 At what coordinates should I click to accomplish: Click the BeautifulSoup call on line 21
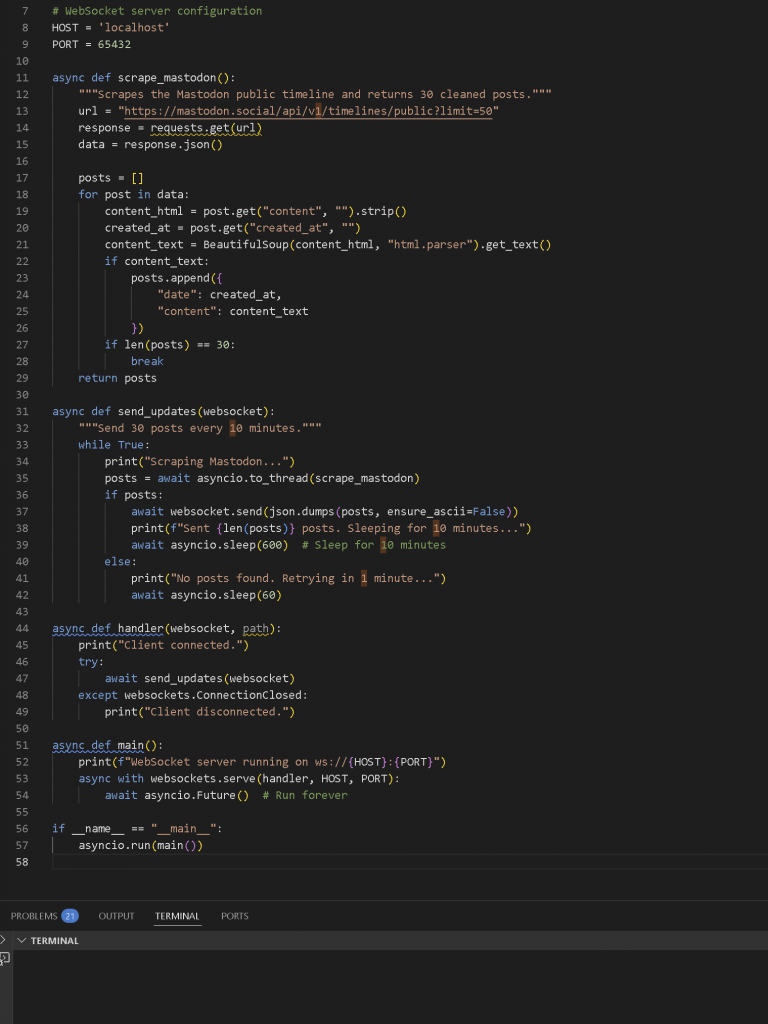click(377, 244)
